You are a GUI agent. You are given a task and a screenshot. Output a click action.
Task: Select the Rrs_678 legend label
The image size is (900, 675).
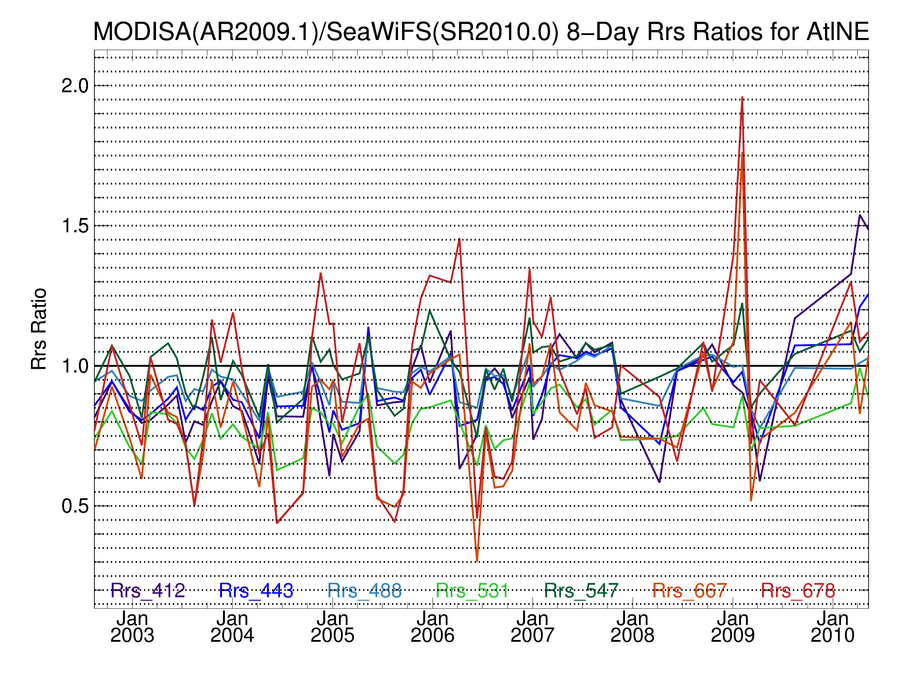click(x=798, y=590)
